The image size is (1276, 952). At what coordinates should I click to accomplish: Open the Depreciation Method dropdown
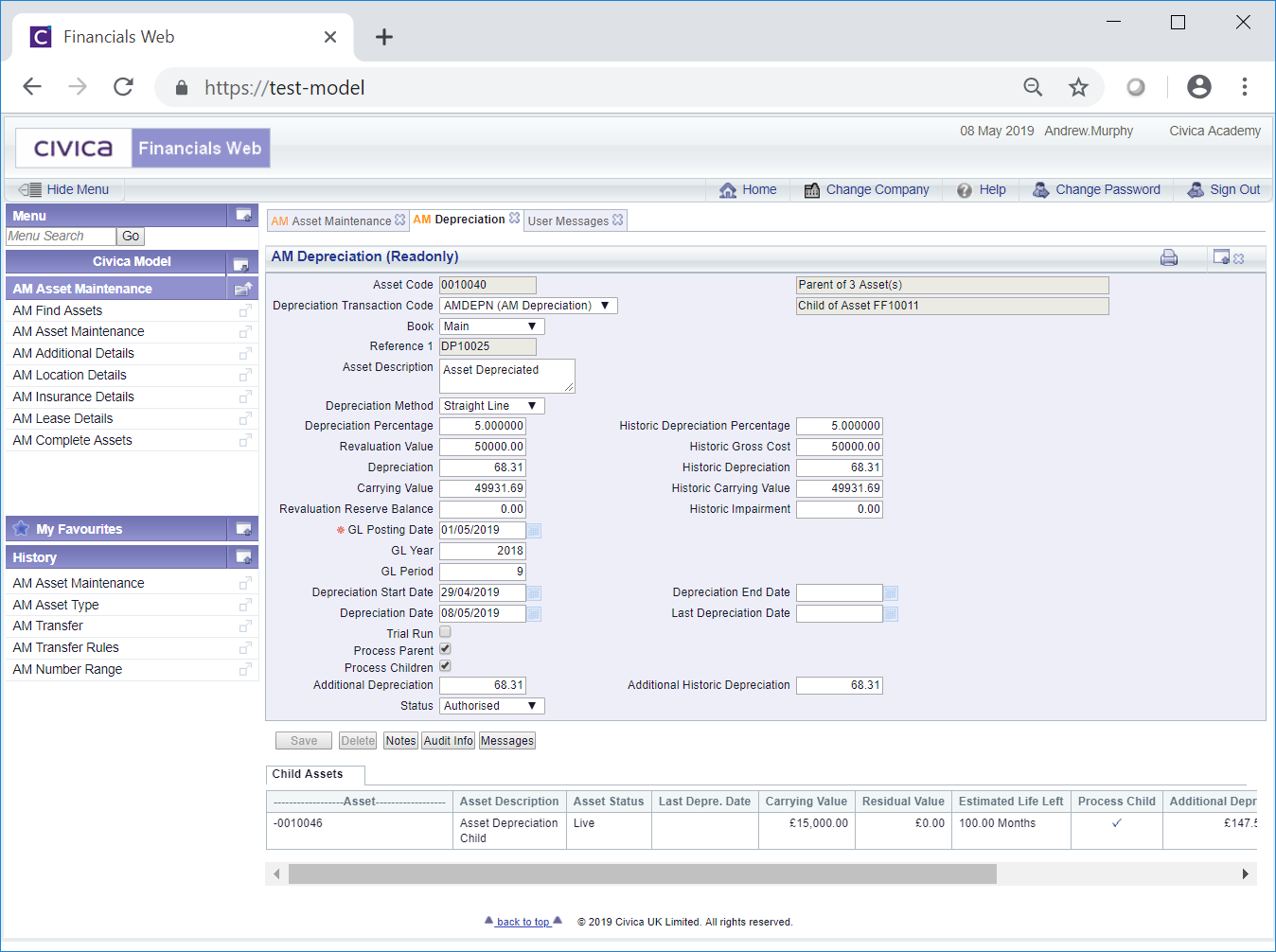(492, 406)
